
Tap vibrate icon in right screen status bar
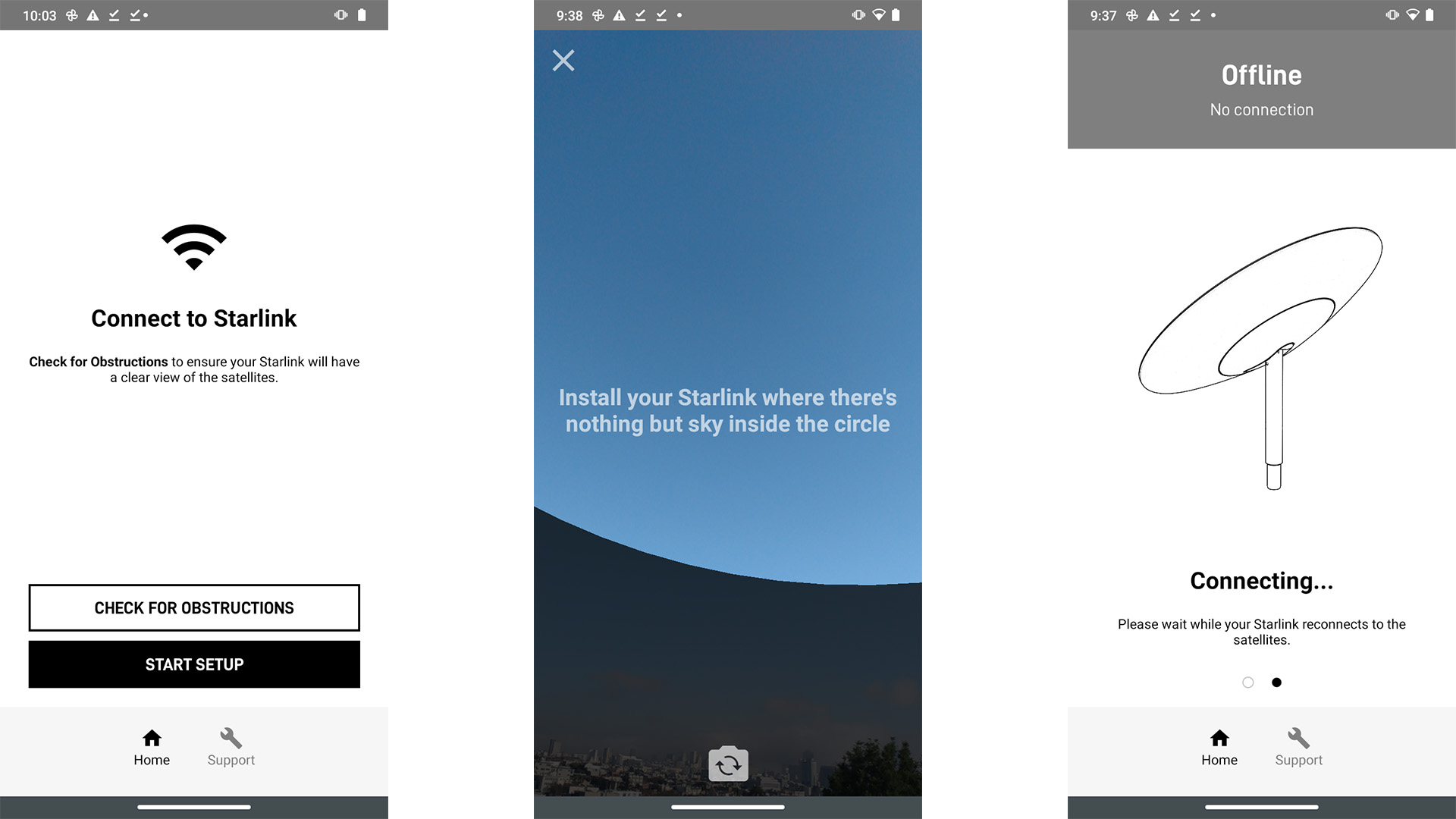pos(1392,15)
